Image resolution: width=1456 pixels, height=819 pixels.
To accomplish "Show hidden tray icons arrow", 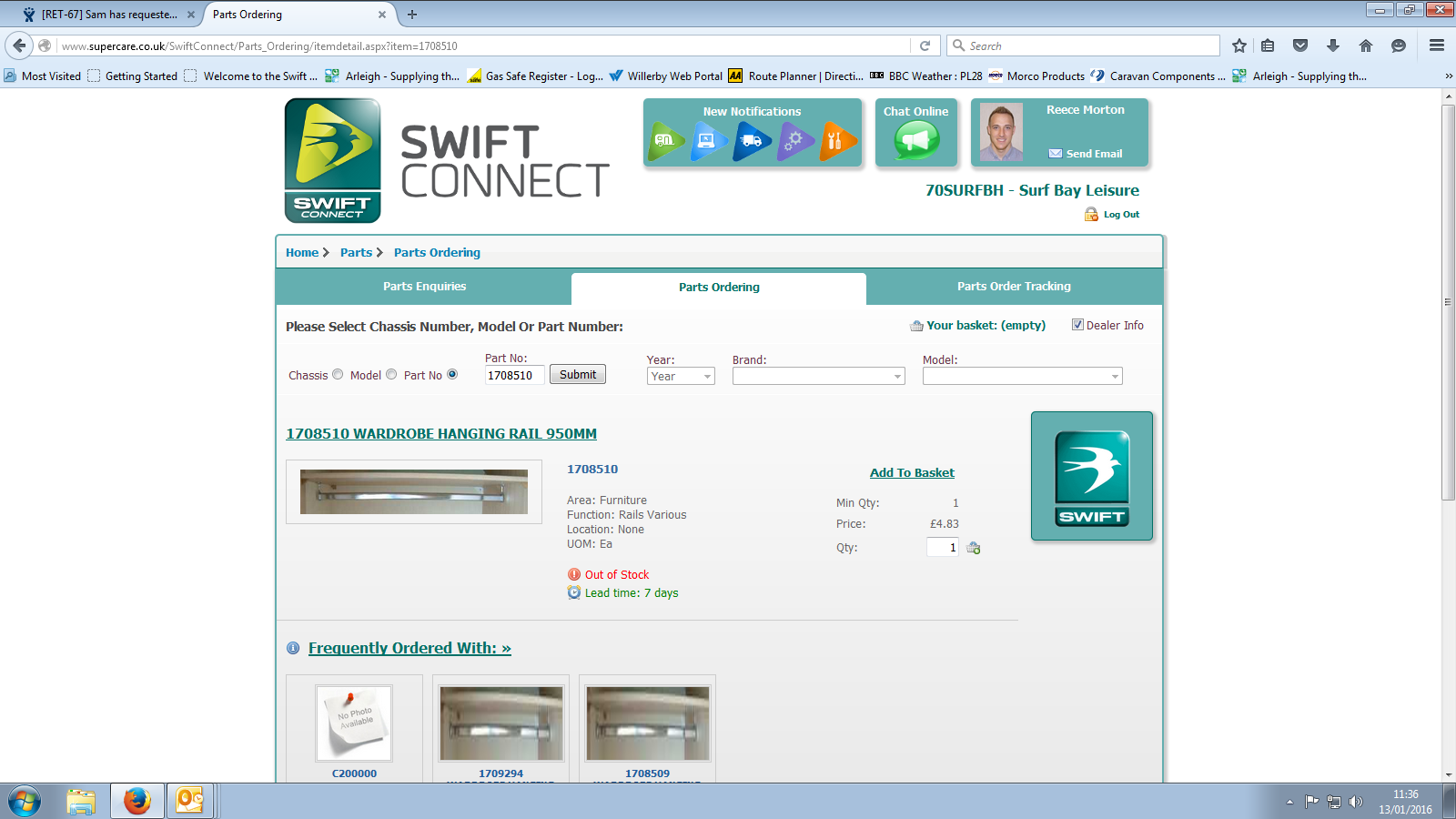I will coord(1289,802).
